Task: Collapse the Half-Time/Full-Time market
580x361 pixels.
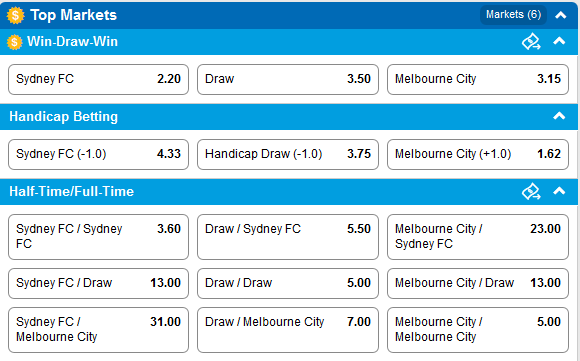Action: click(559, 191)
